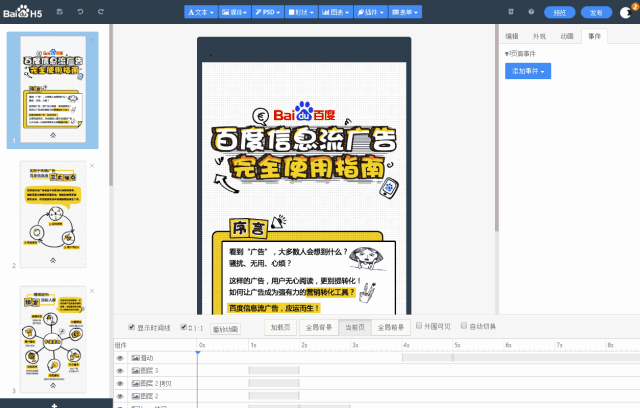Redo the last undone action
640x408 pixels.
[x=100, y=12]
